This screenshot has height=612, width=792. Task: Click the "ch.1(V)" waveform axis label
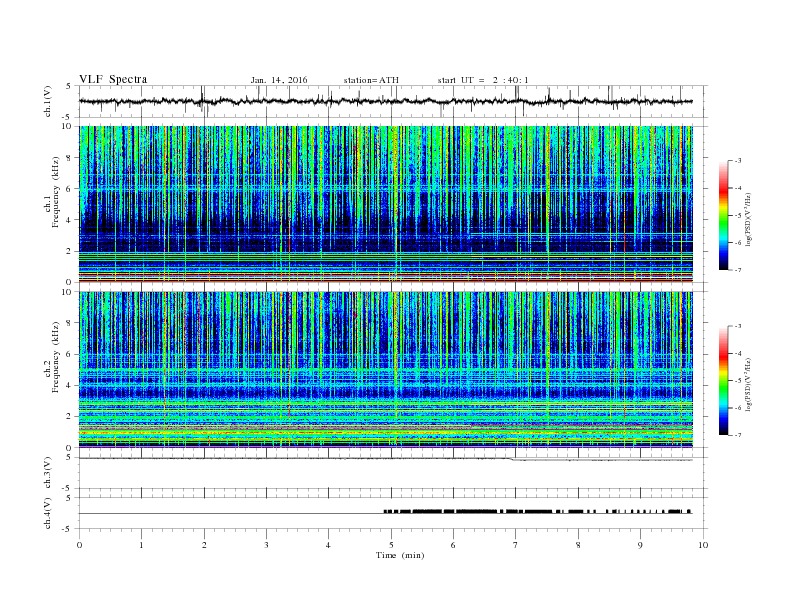[48, 101]
